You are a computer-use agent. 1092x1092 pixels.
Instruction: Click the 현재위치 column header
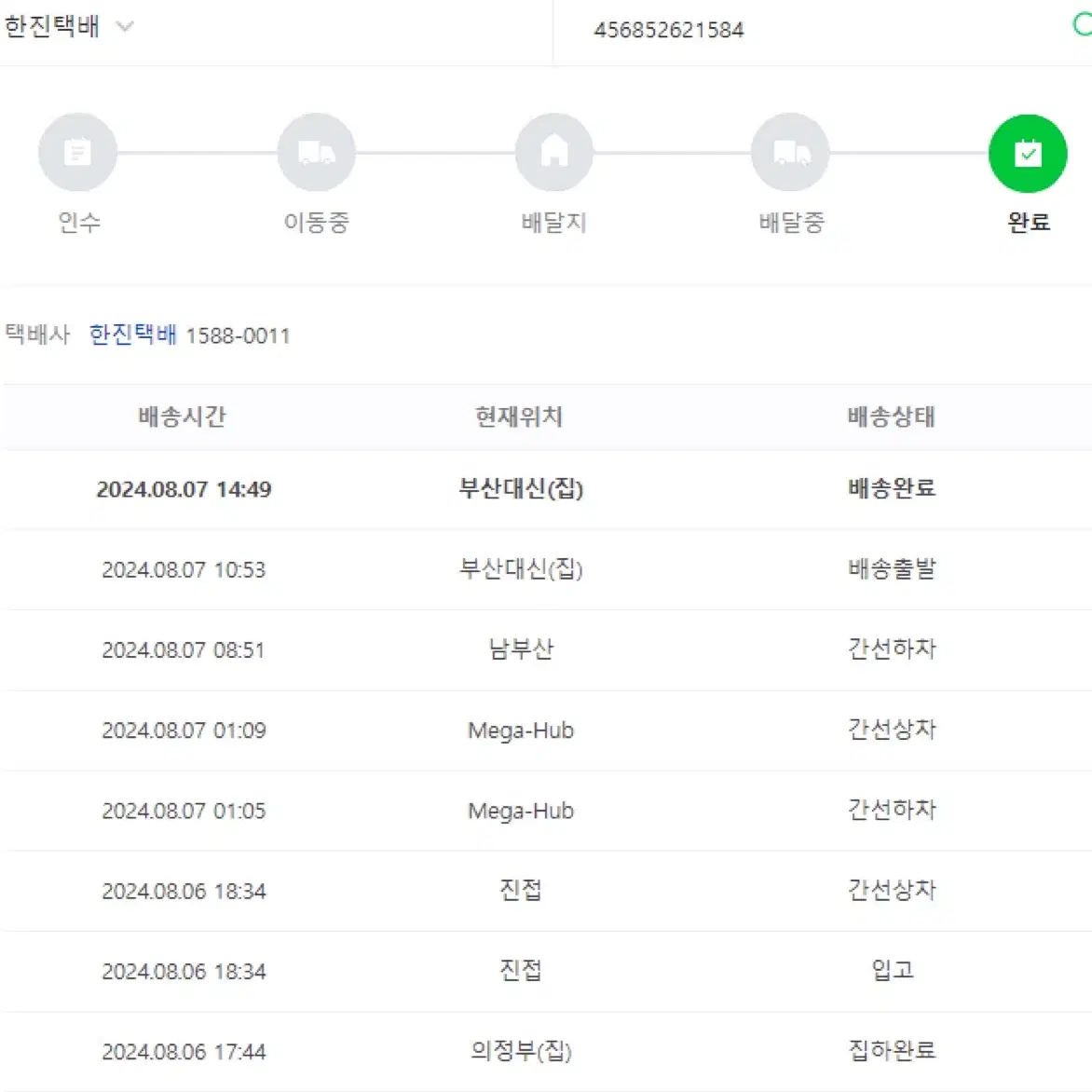(x=519, y=416)
